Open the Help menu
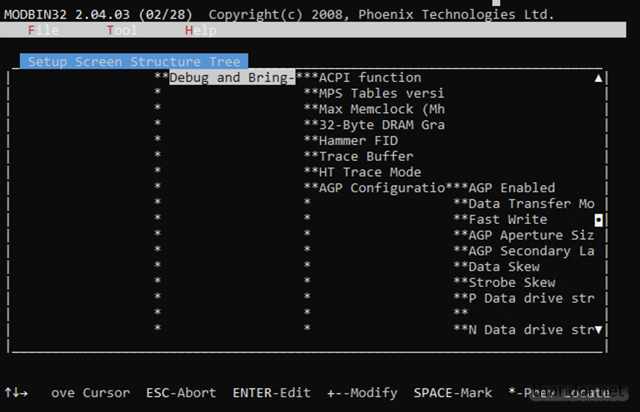Screen dimensions: 640x412 pos(200,30)
